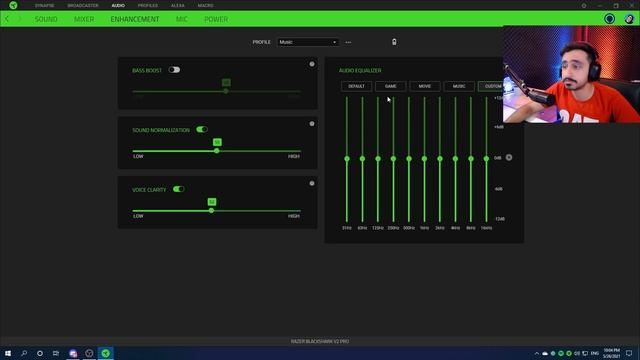Open Windows Start menu

(8, 353)
